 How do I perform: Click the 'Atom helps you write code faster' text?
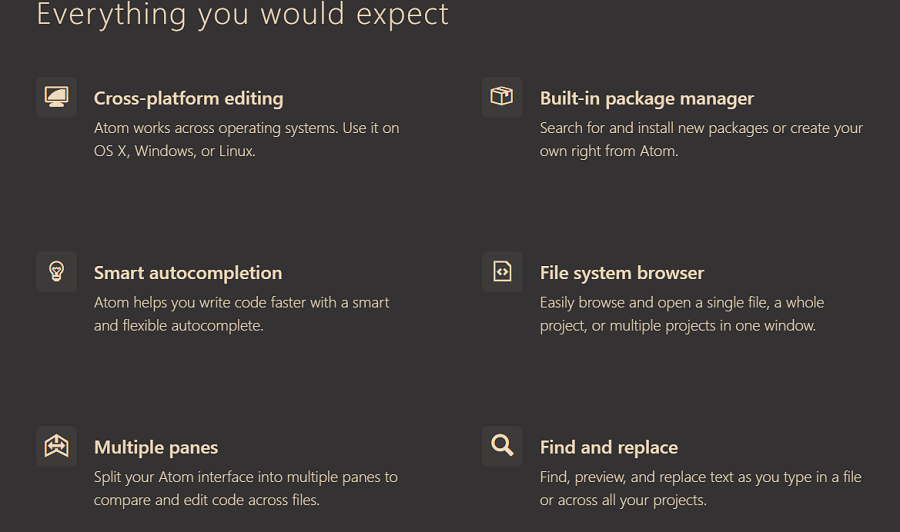tap(241, 314)
